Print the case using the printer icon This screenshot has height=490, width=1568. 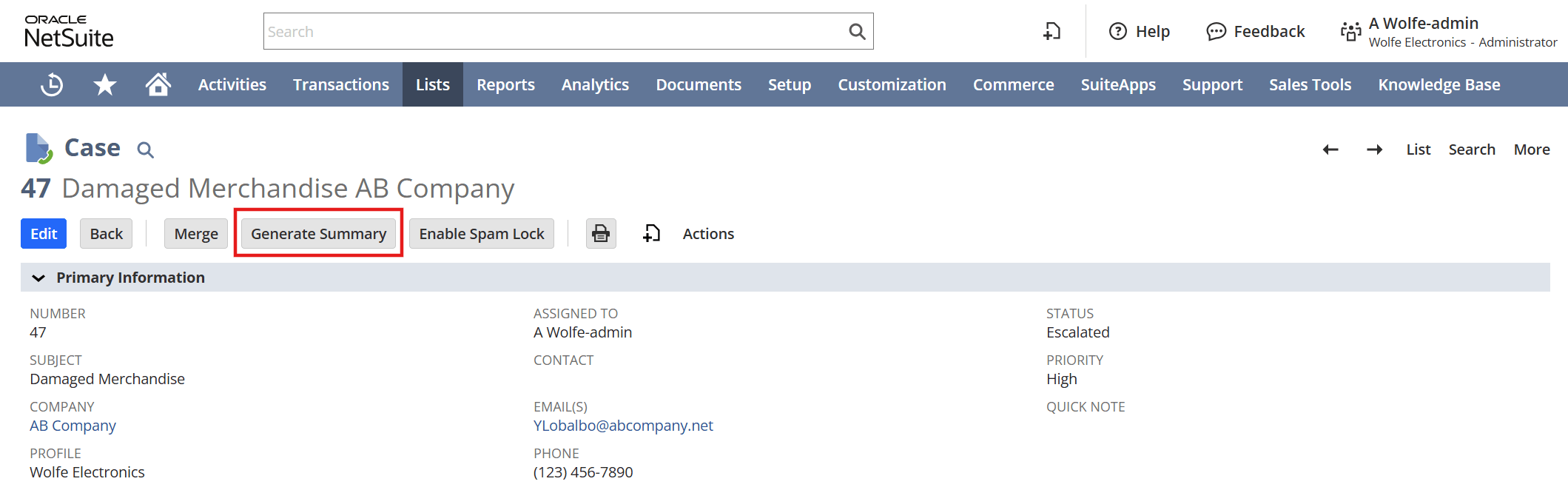click(x=600, y=233)
